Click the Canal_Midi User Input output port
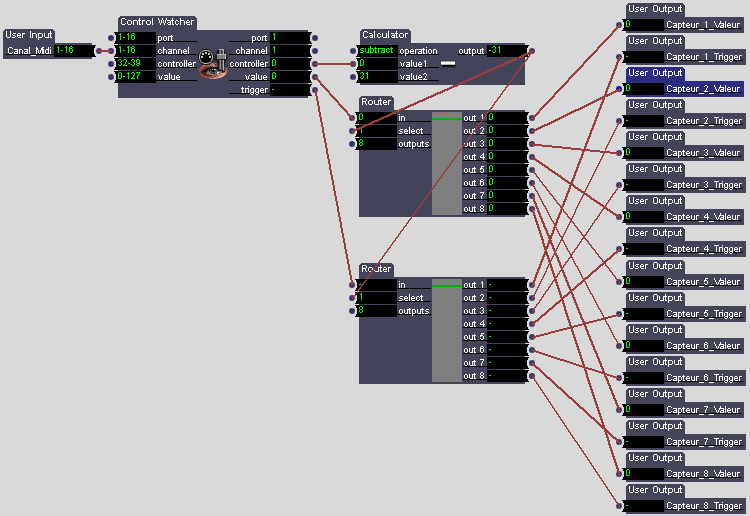This screenshot has height=516, width=750. tap(98, 50)
